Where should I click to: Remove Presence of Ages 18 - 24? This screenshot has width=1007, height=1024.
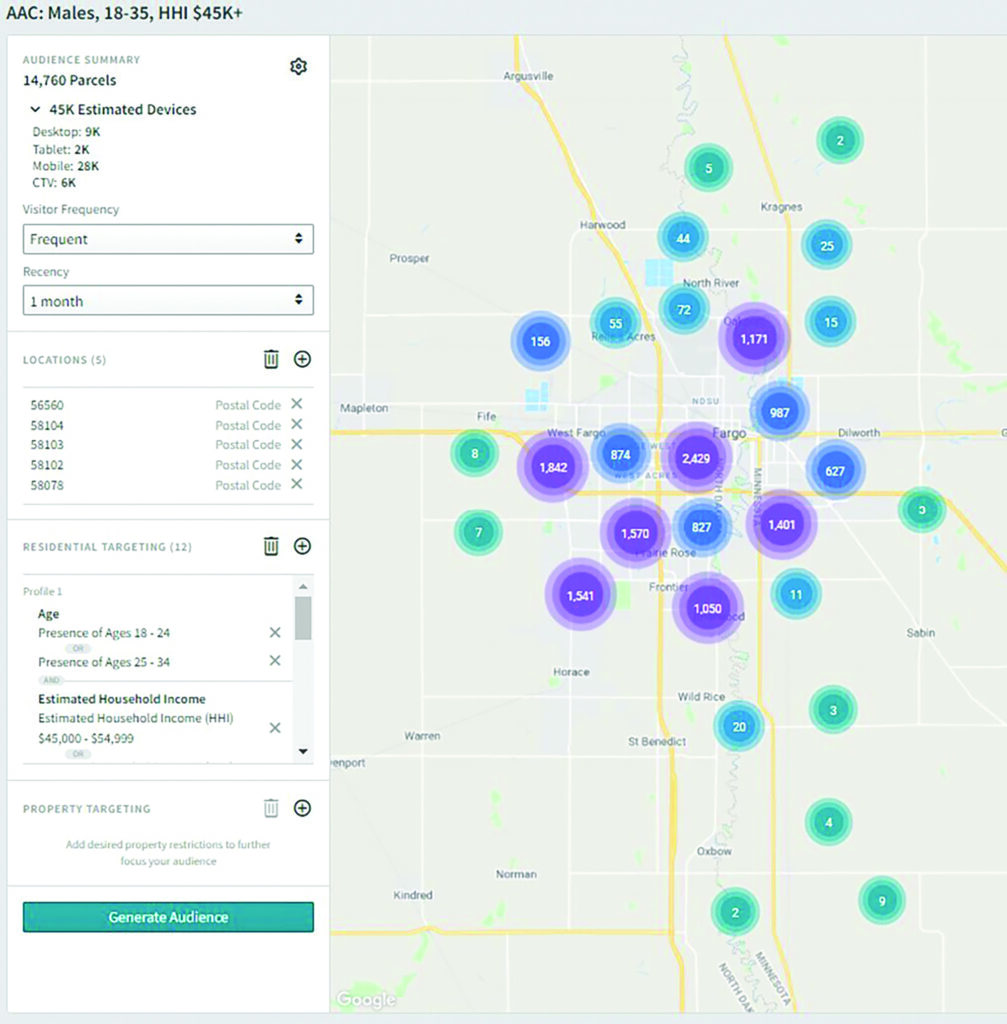pos(275,633)
